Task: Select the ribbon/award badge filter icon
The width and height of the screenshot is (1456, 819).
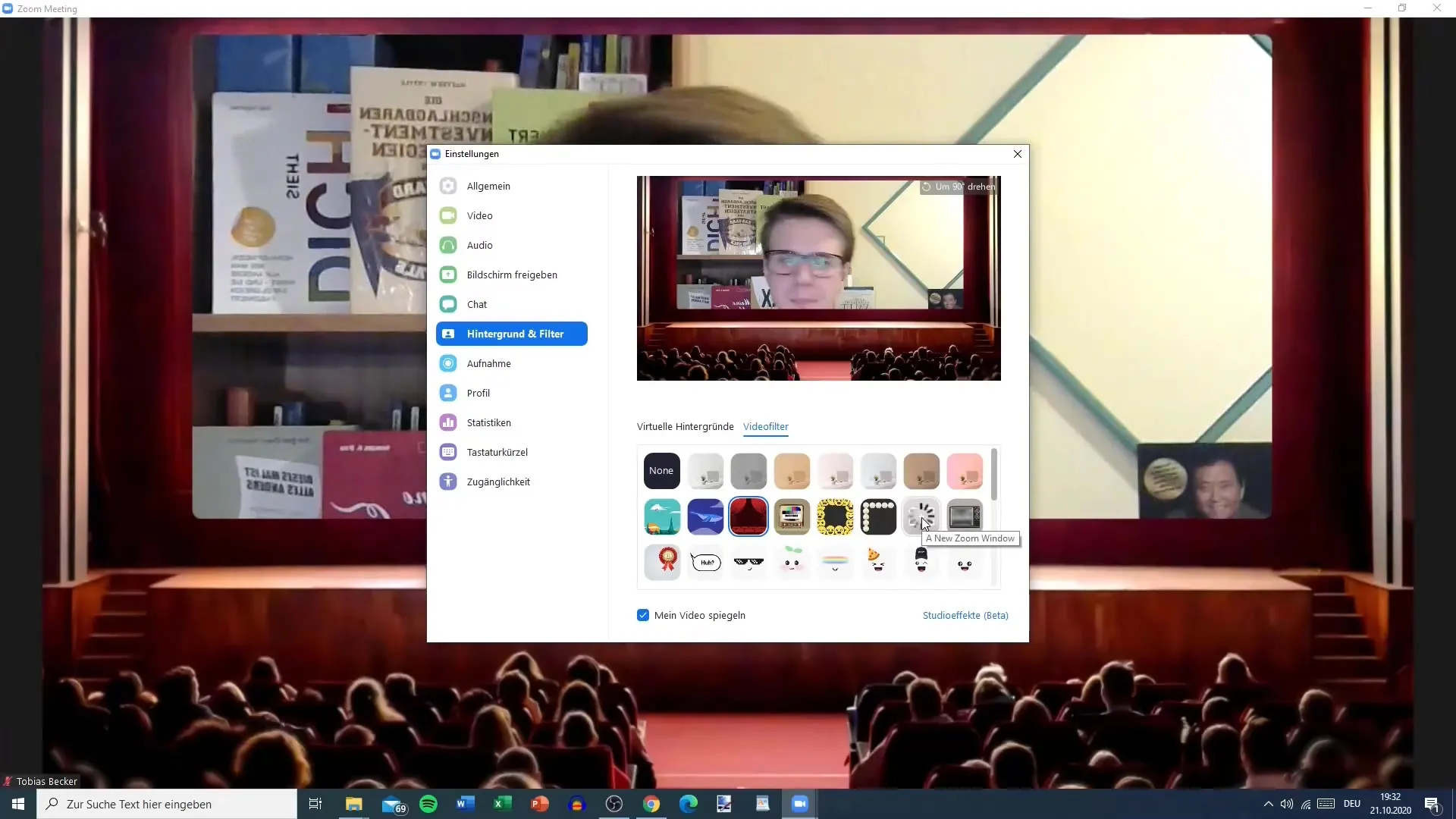Action: tap(662, 561)
